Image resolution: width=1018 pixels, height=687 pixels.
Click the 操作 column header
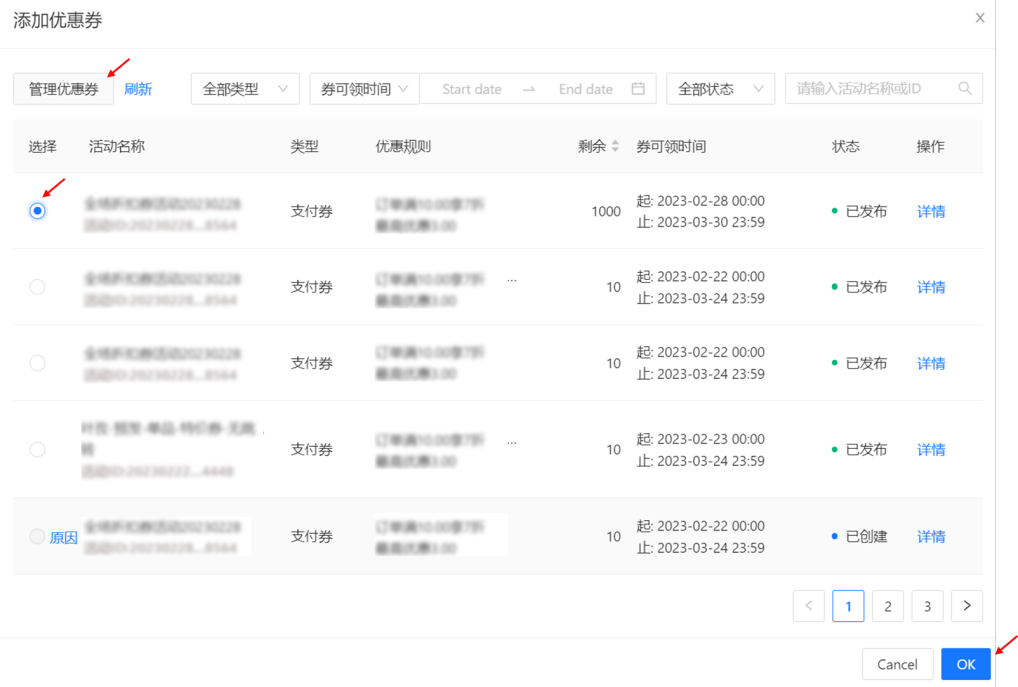click(x=930, y=146)
